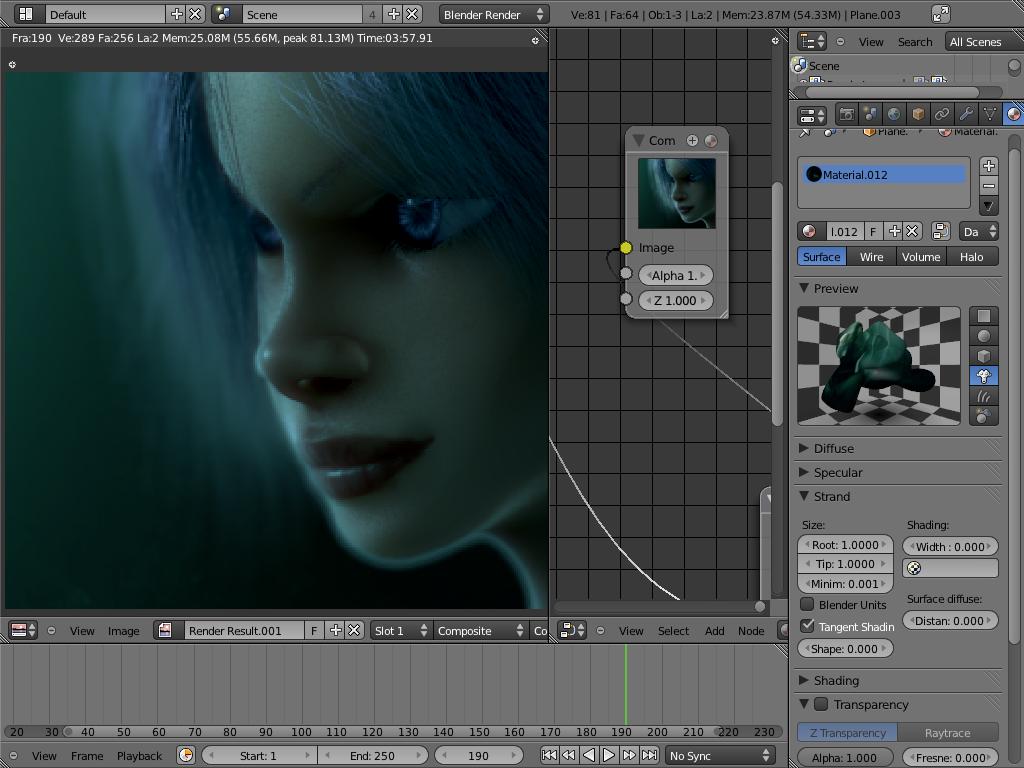Open the Blender Render engine dropdown
The image size is (1024, 768).
(x=494, y=14)
